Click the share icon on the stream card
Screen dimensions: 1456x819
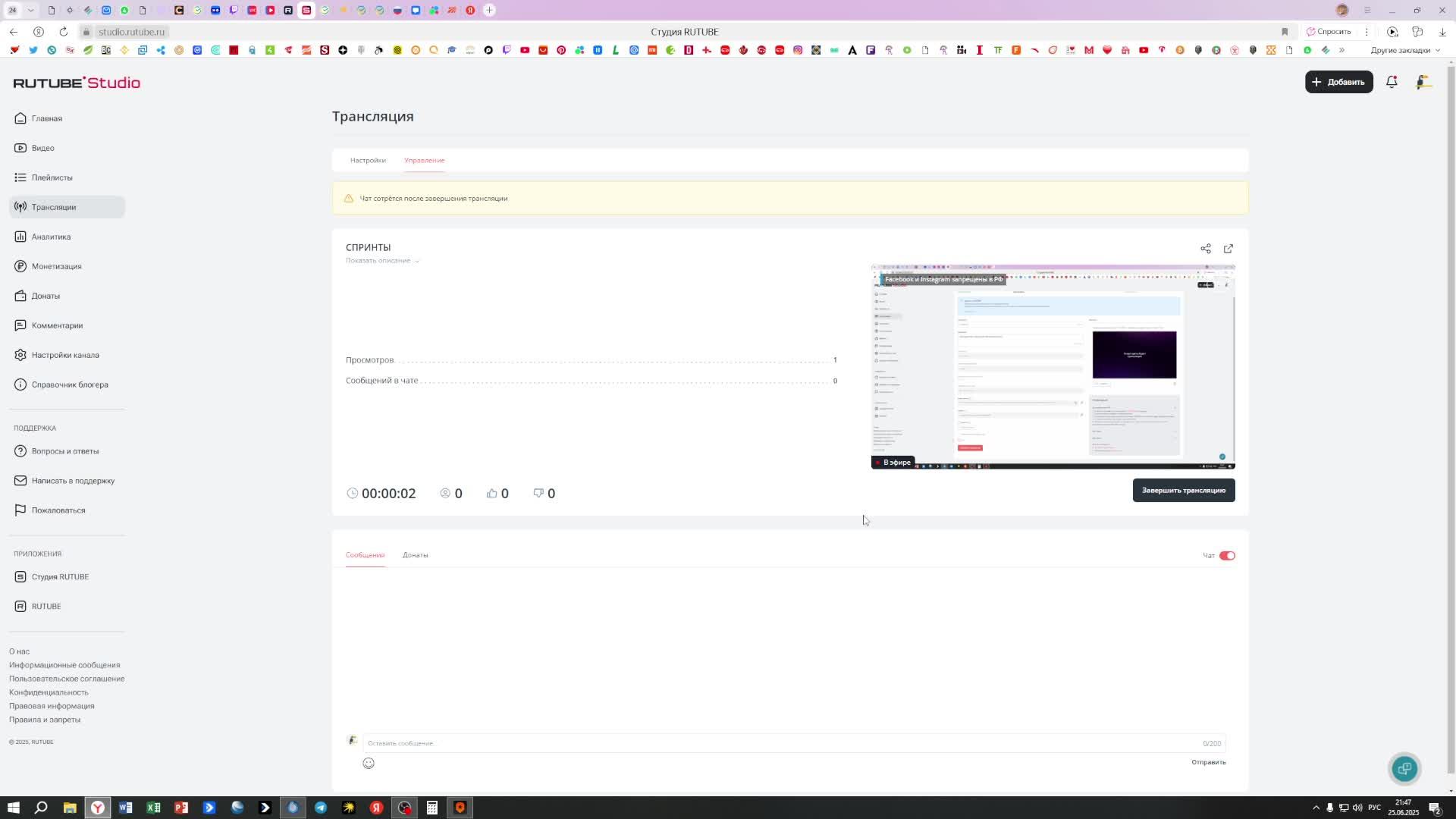(1205, 249)
